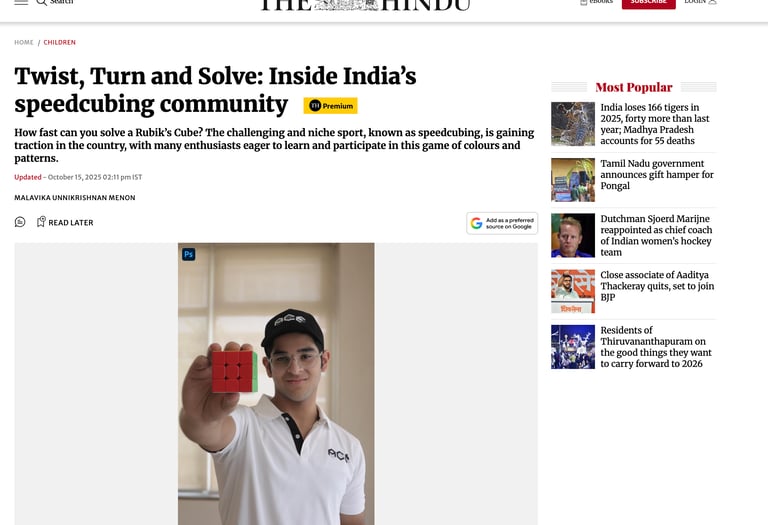Click the Photoshop badge on the photo

189,254
